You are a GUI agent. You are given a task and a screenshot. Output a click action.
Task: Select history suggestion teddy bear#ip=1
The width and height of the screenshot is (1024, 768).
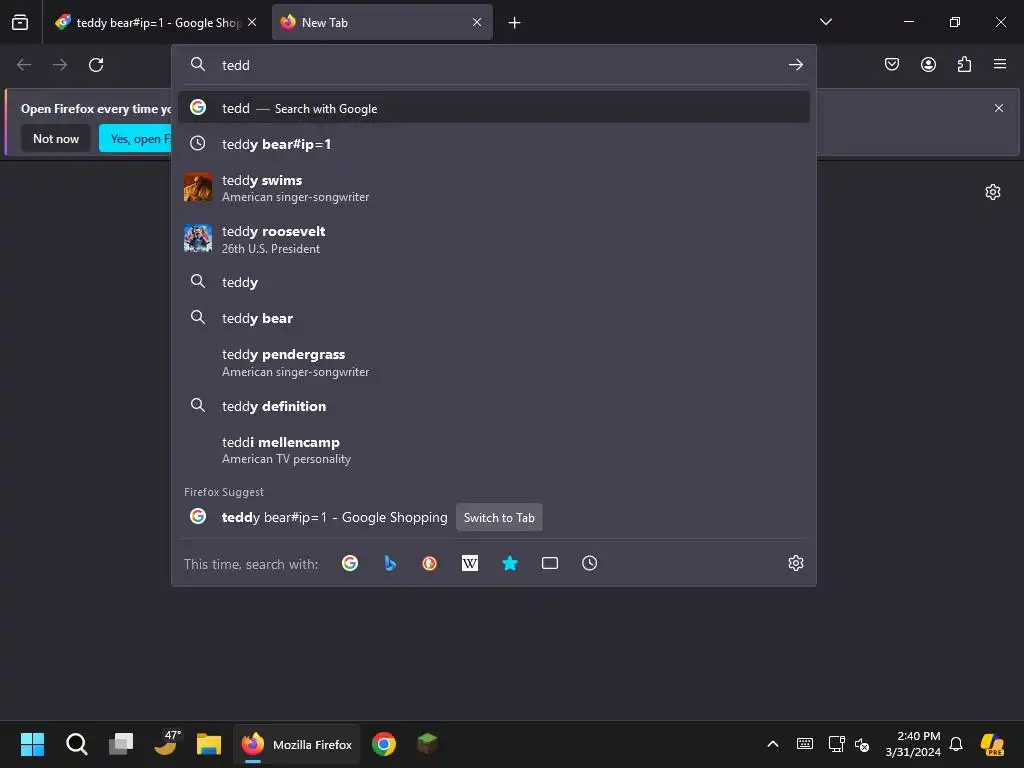pos(494,144)
